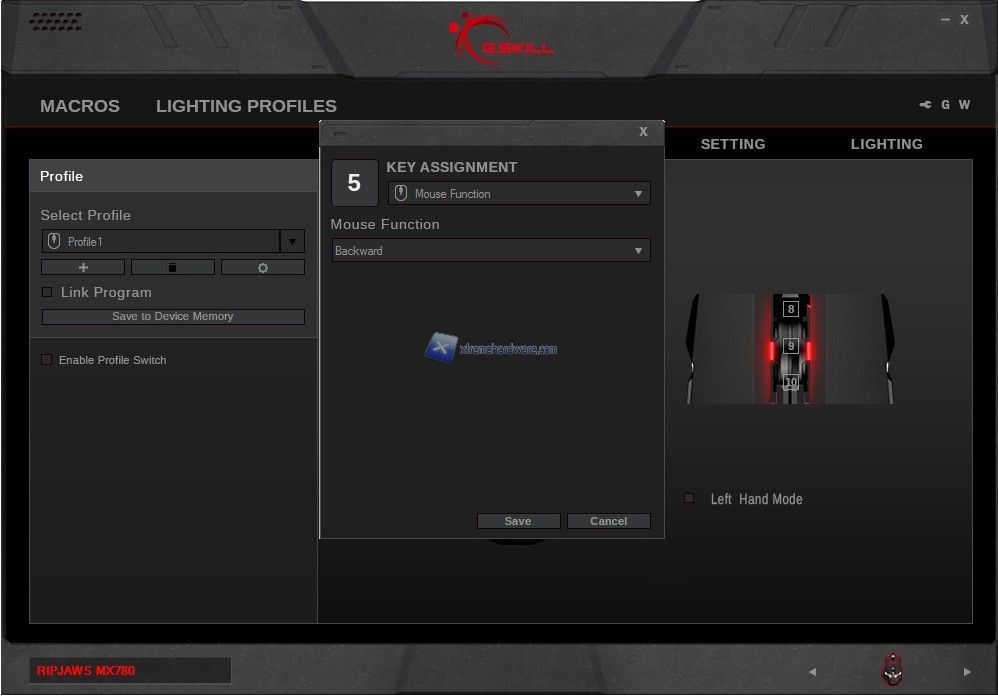Click the next device right arrow

click(x=966, y=672)
